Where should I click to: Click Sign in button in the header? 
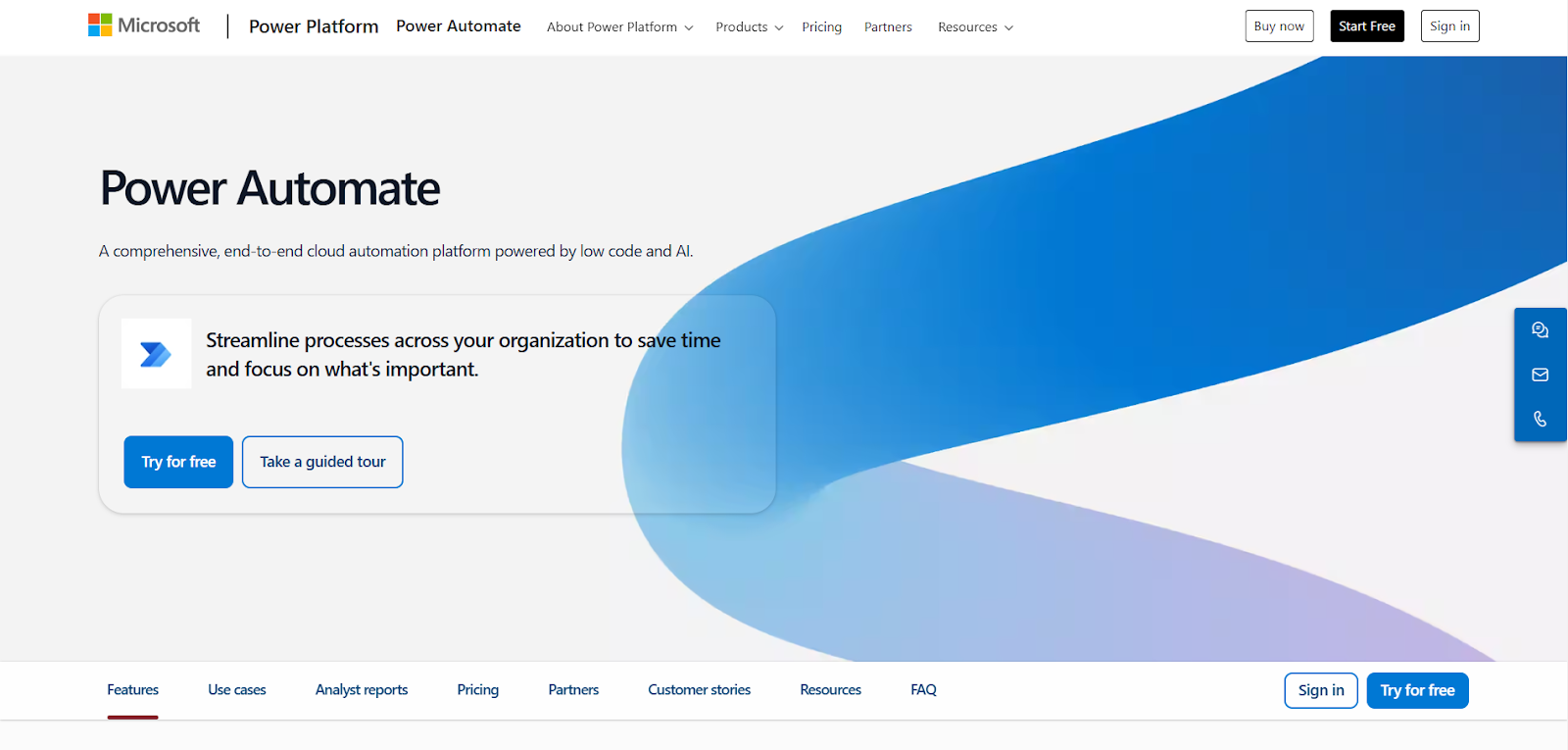[x=1449, y=26]
